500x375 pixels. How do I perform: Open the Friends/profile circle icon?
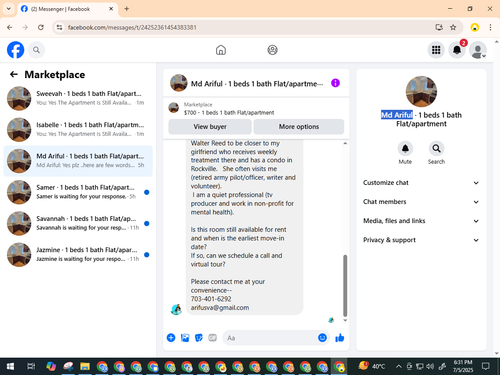272,50
